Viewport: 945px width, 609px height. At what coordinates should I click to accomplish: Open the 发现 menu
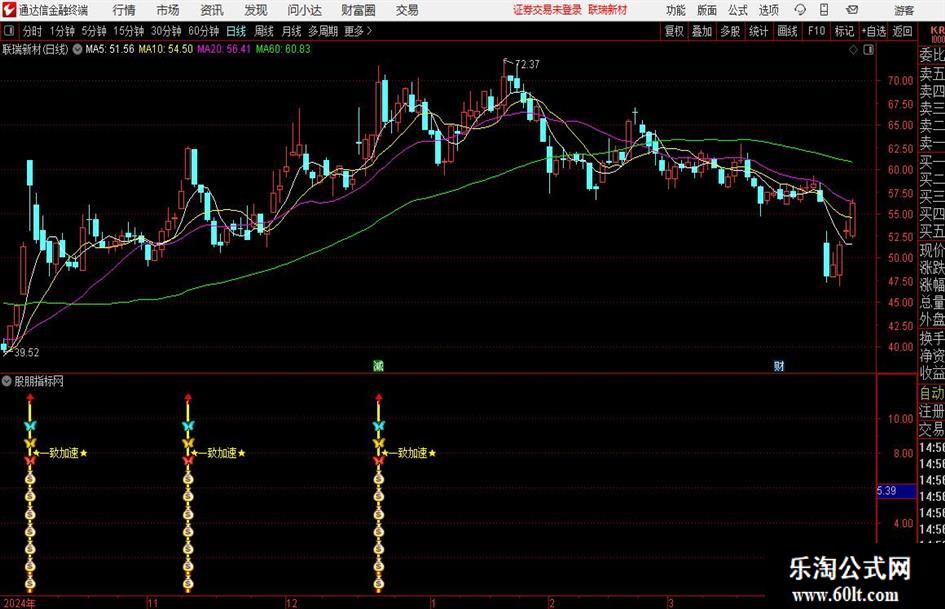(256, 10)
